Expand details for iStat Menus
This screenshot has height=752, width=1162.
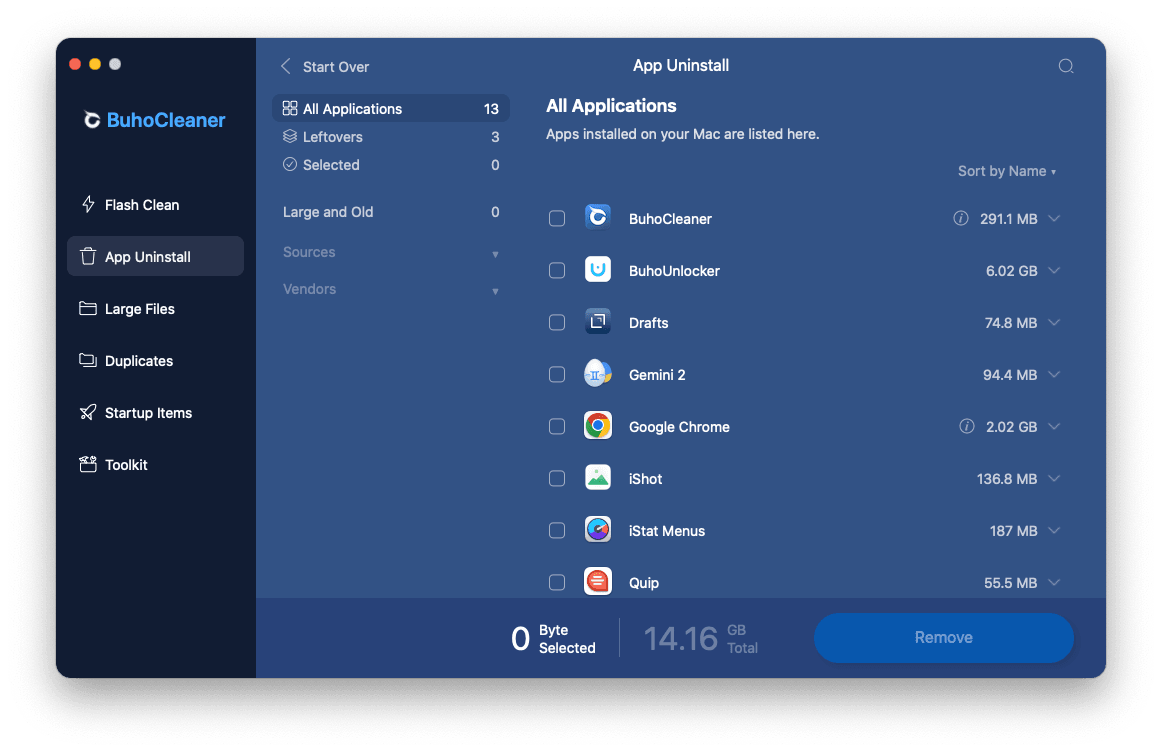coord(1054,530)
